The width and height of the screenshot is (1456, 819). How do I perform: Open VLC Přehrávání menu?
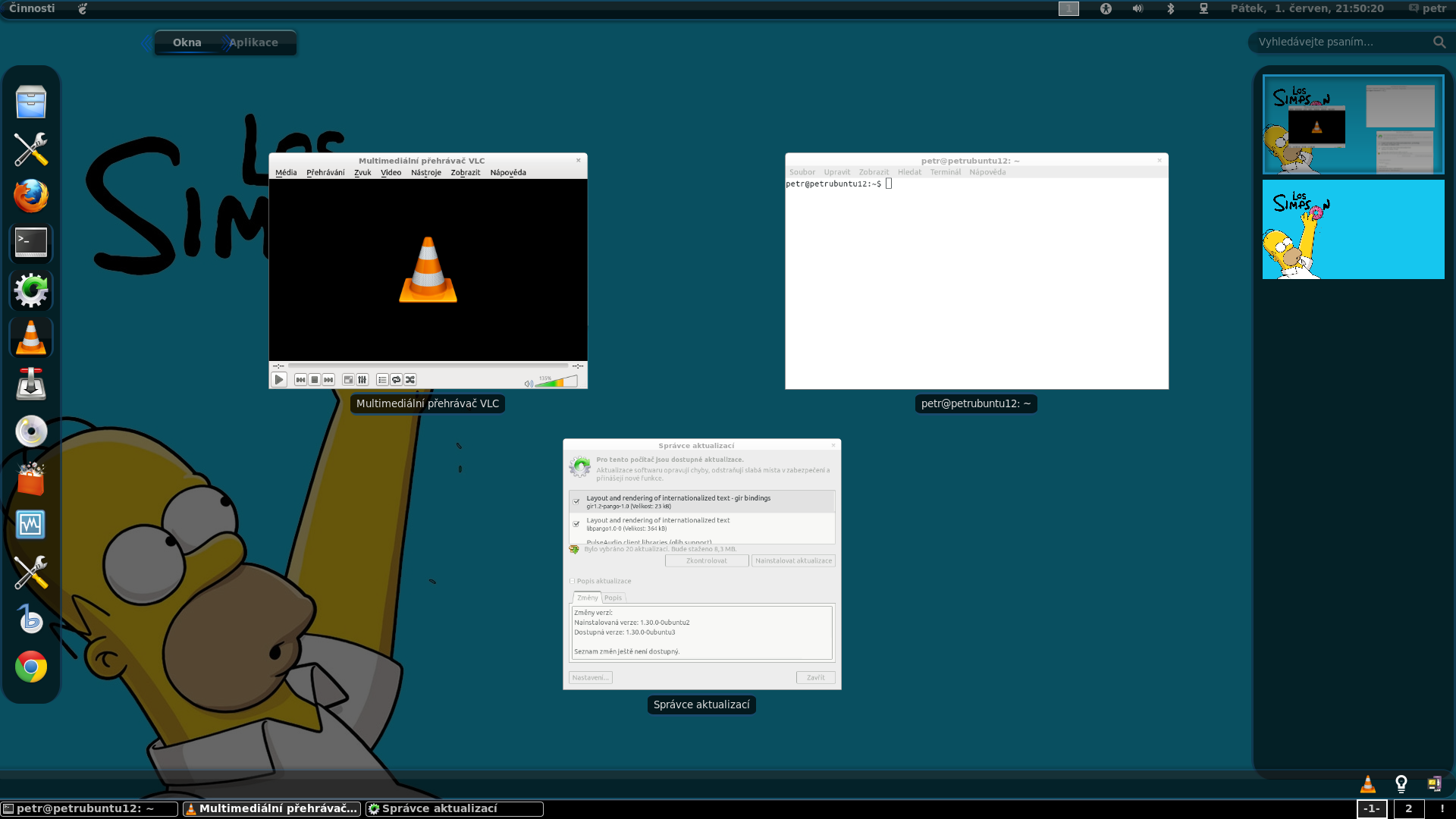325,172
